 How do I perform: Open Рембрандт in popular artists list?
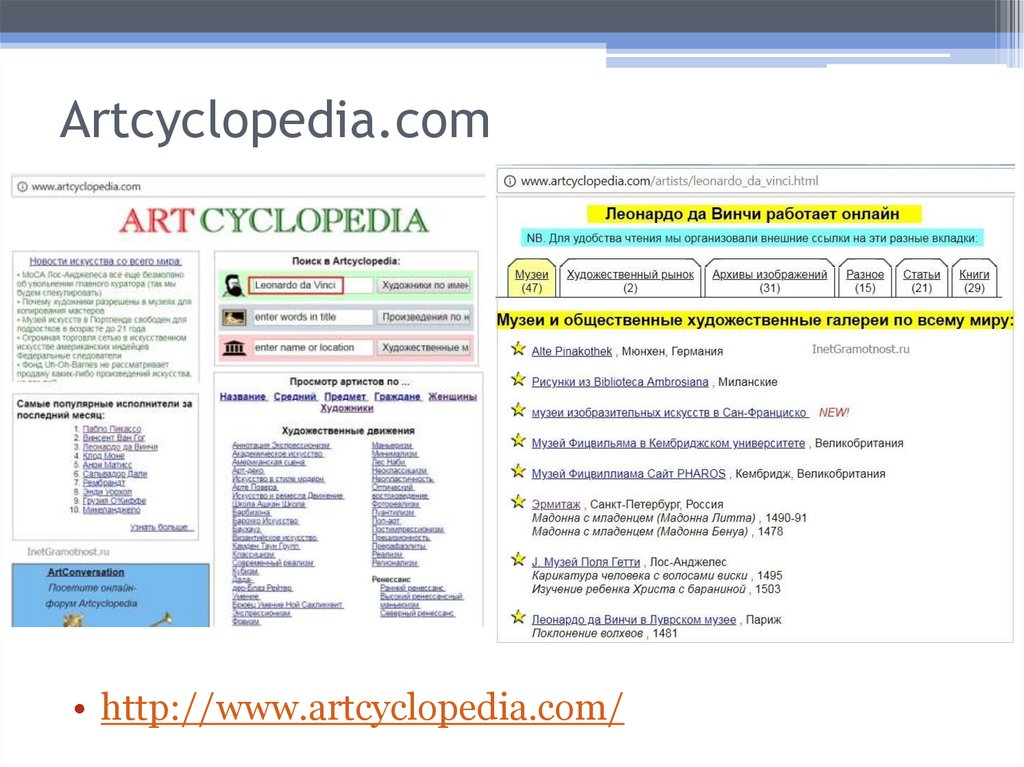click(x=104, y=483)
